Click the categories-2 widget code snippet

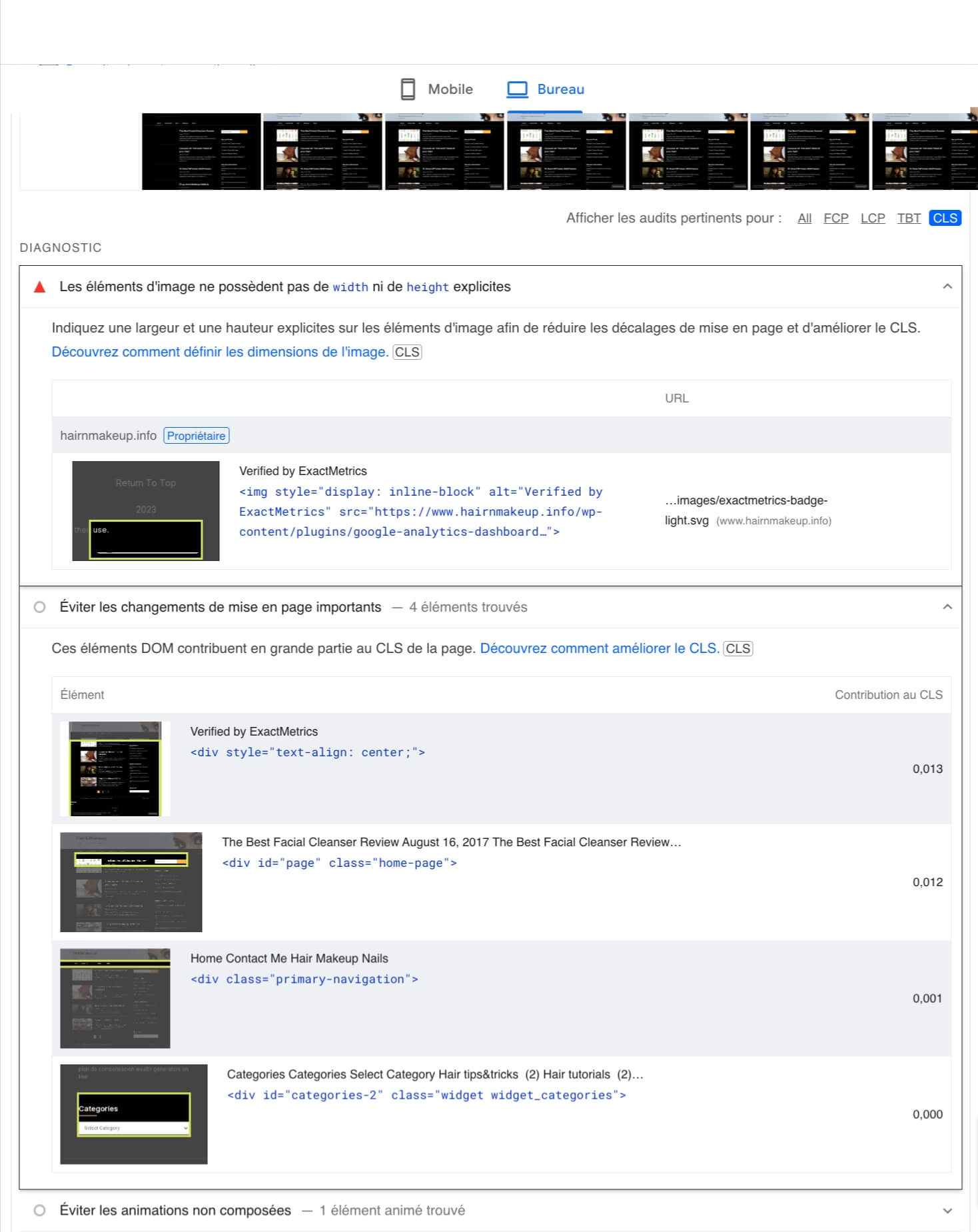pos(426,1095)
